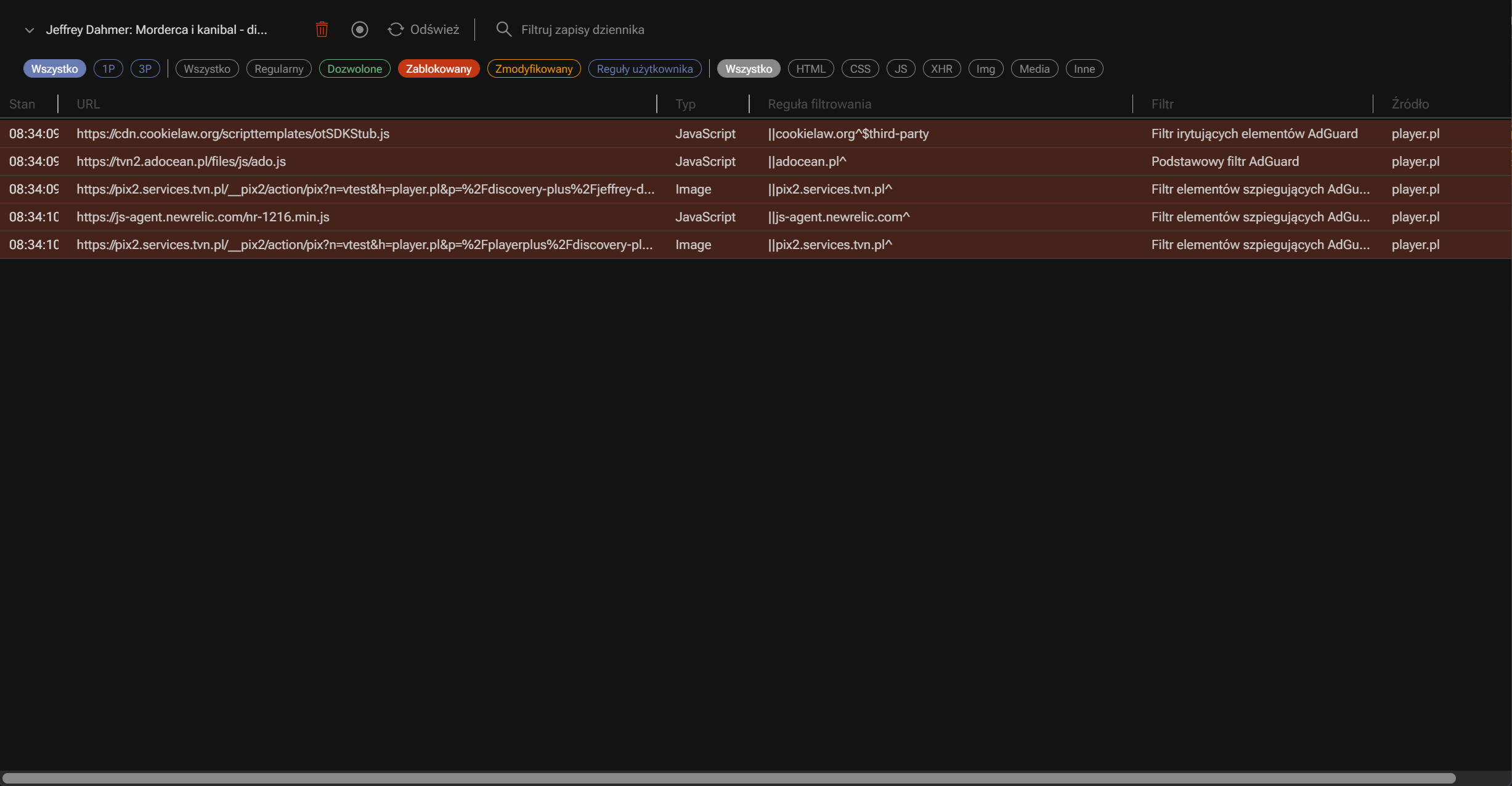Filter requests by Img type

click(x=986, y=68)
